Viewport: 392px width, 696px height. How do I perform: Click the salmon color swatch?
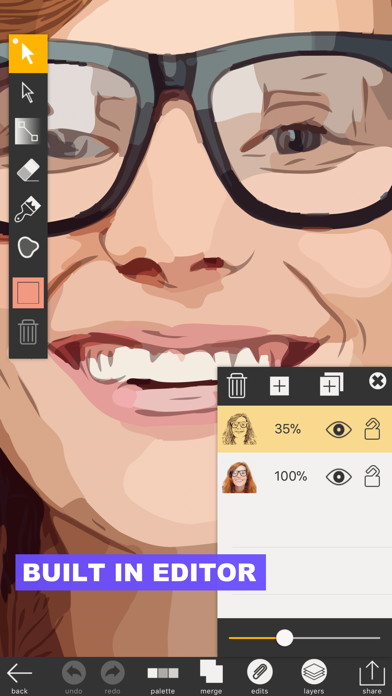click(x=28, y=293)
